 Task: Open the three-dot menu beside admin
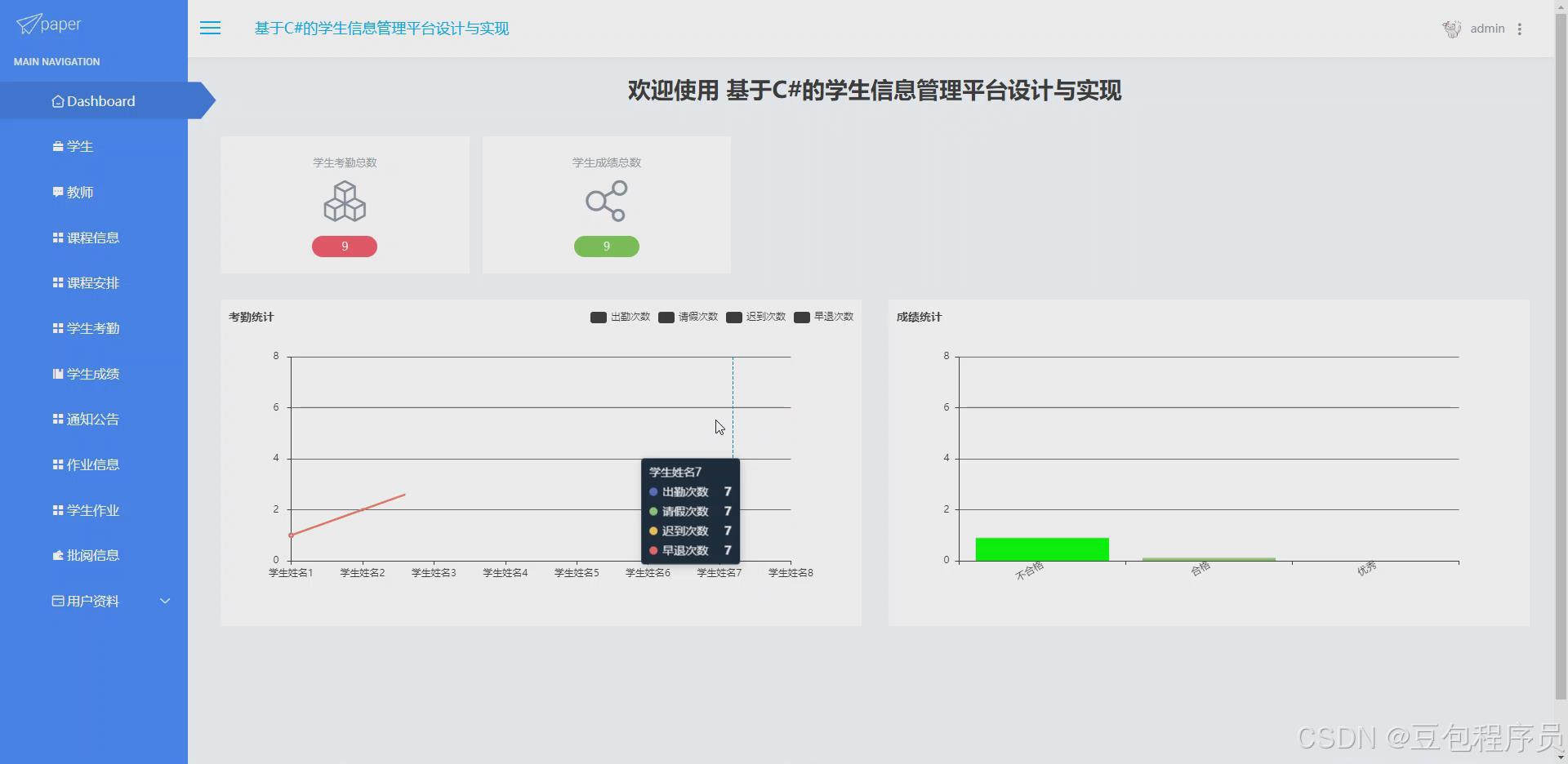pyautogui.click(x=1521, y=28)
